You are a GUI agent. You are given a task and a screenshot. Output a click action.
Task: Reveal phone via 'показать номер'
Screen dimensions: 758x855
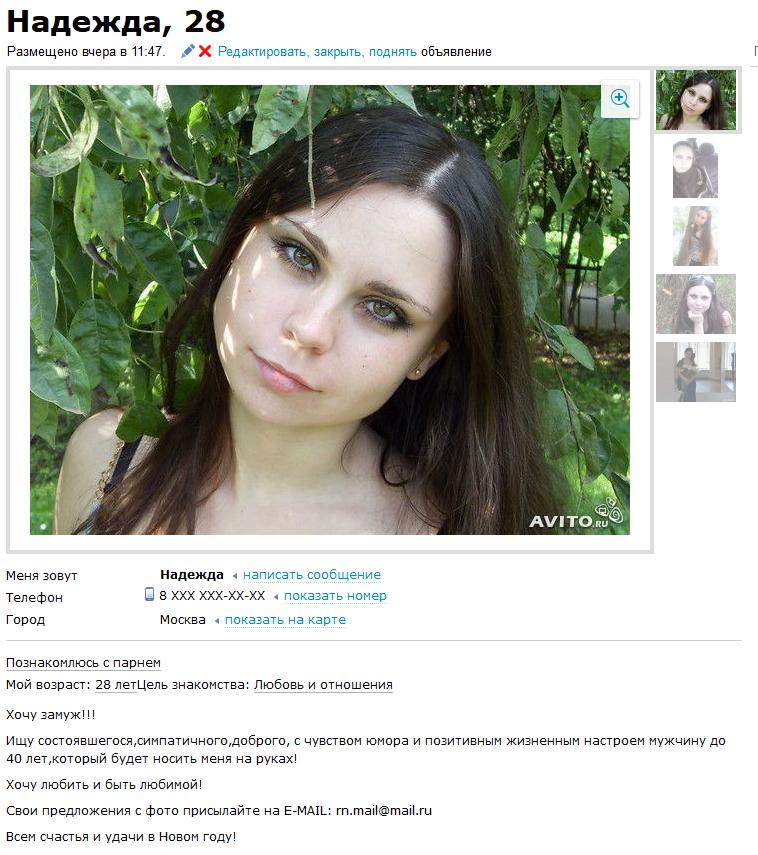(335, 596)
